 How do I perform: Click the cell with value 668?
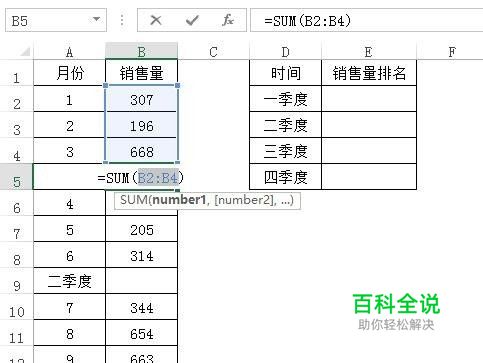[x=141, y=151]
